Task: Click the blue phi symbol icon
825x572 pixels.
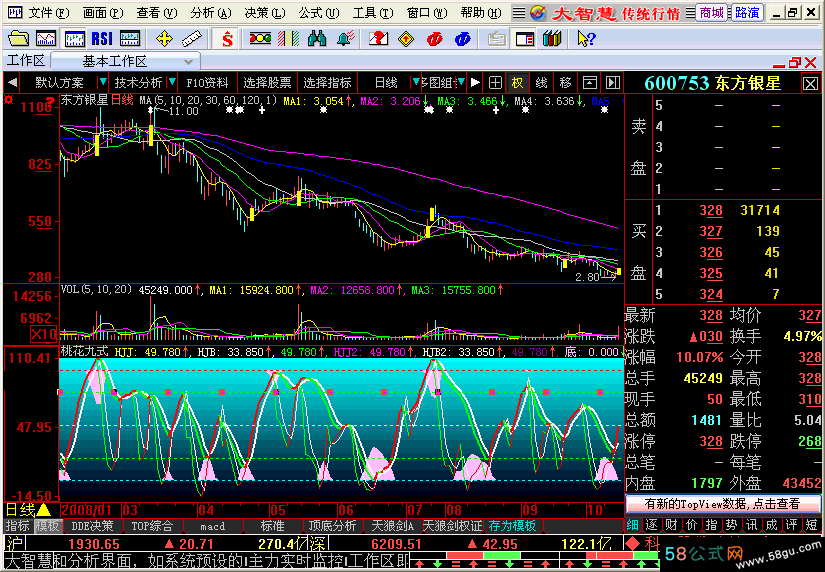Action: coord(463,38)
